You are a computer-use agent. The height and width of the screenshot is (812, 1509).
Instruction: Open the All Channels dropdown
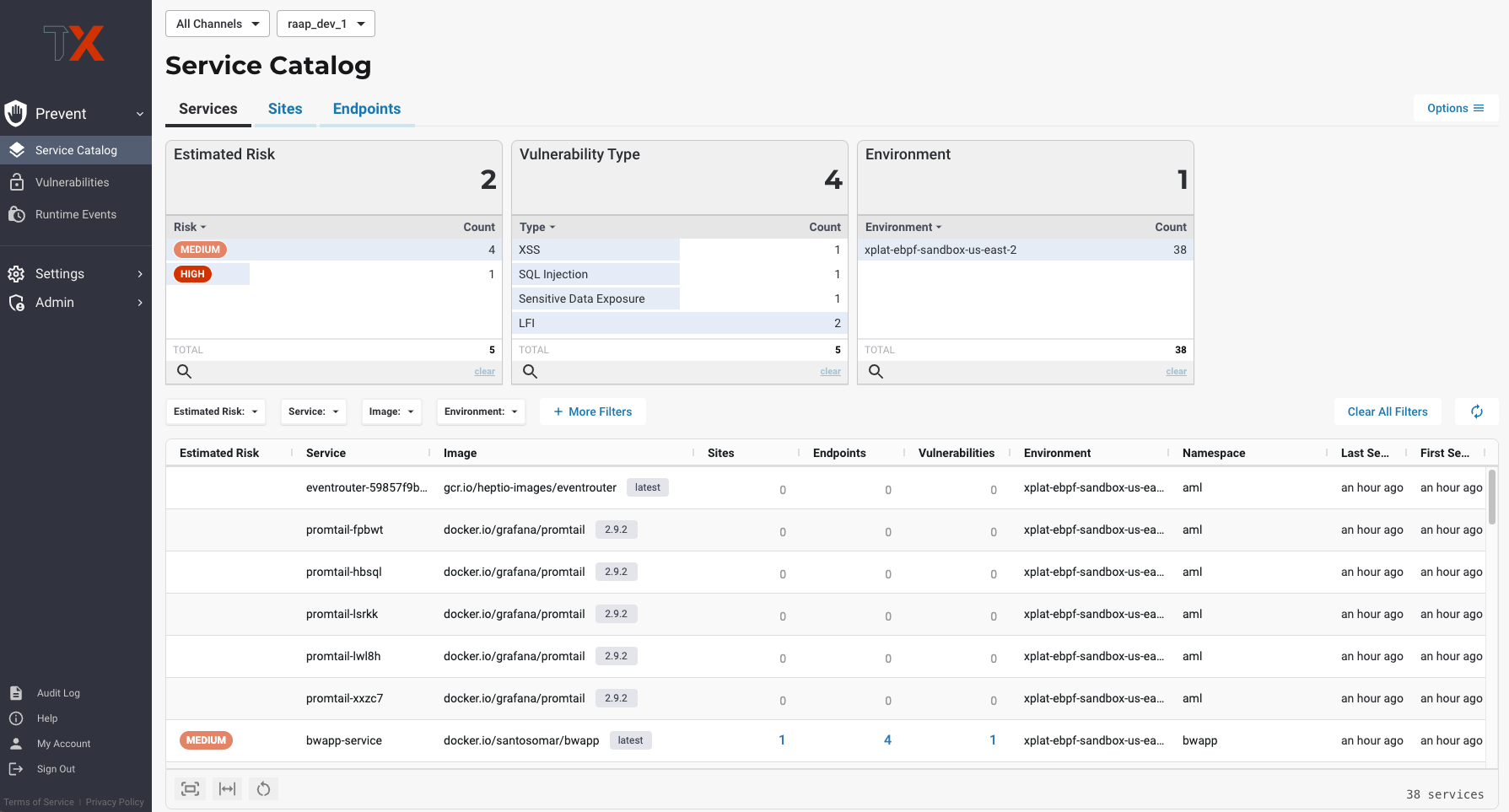point(218,24)
